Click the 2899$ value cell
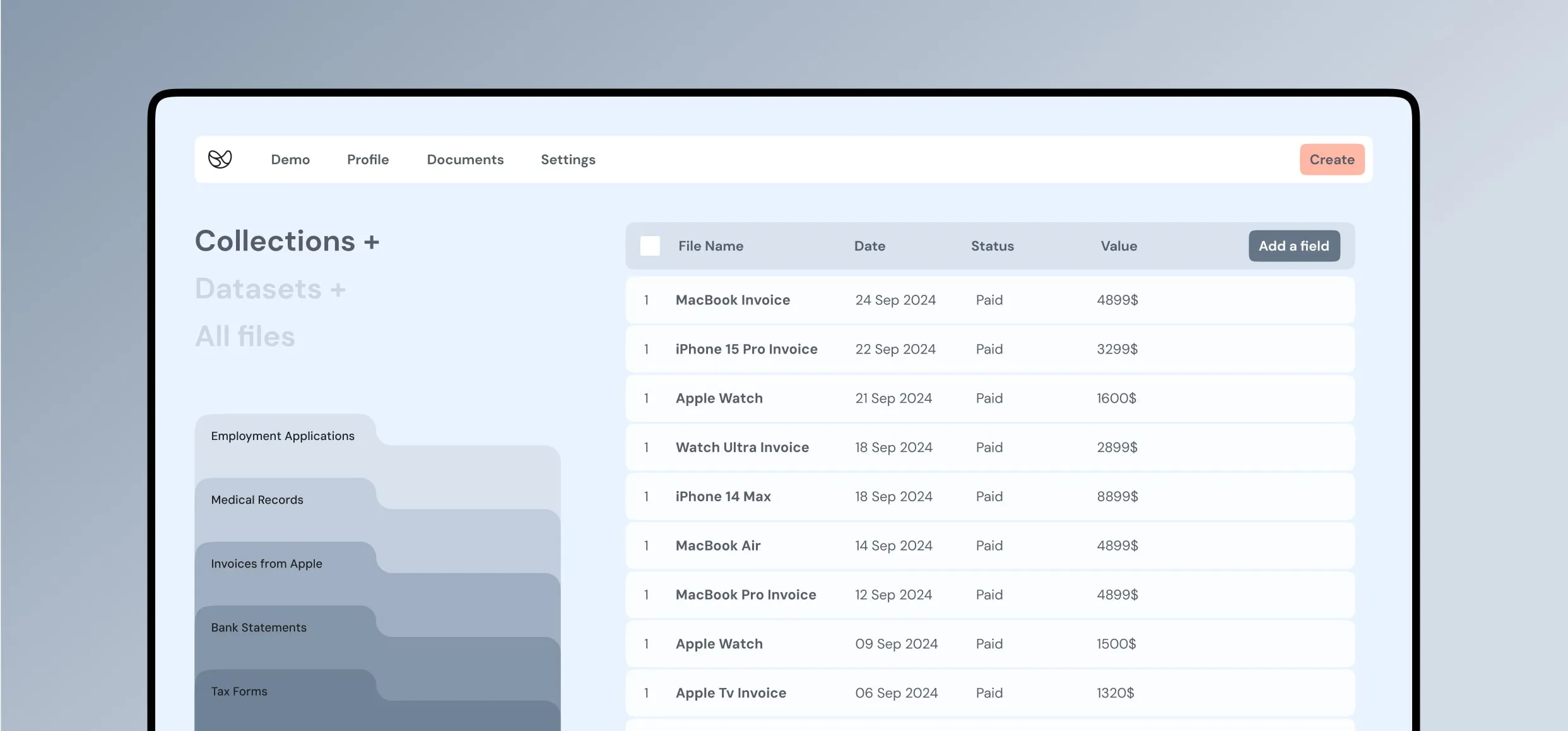The image size is (1568, 731). pyautogui.click(x=1117, y=448)
